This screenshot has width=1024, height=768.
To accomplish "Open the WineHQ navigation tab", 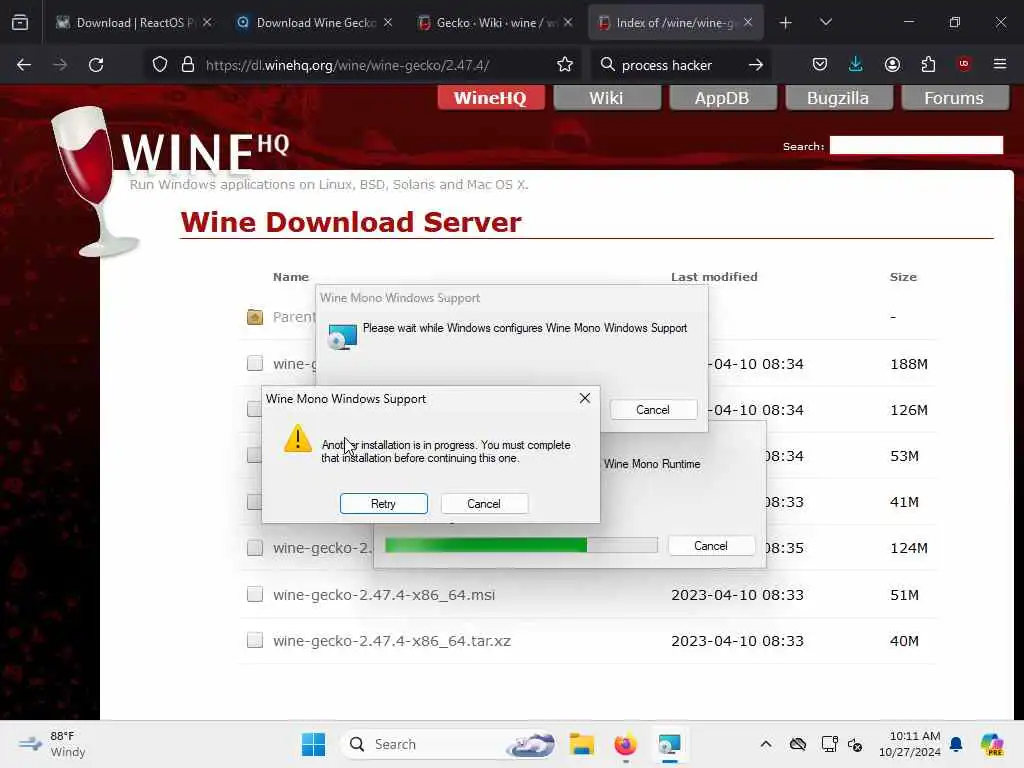I will (490, 98).
